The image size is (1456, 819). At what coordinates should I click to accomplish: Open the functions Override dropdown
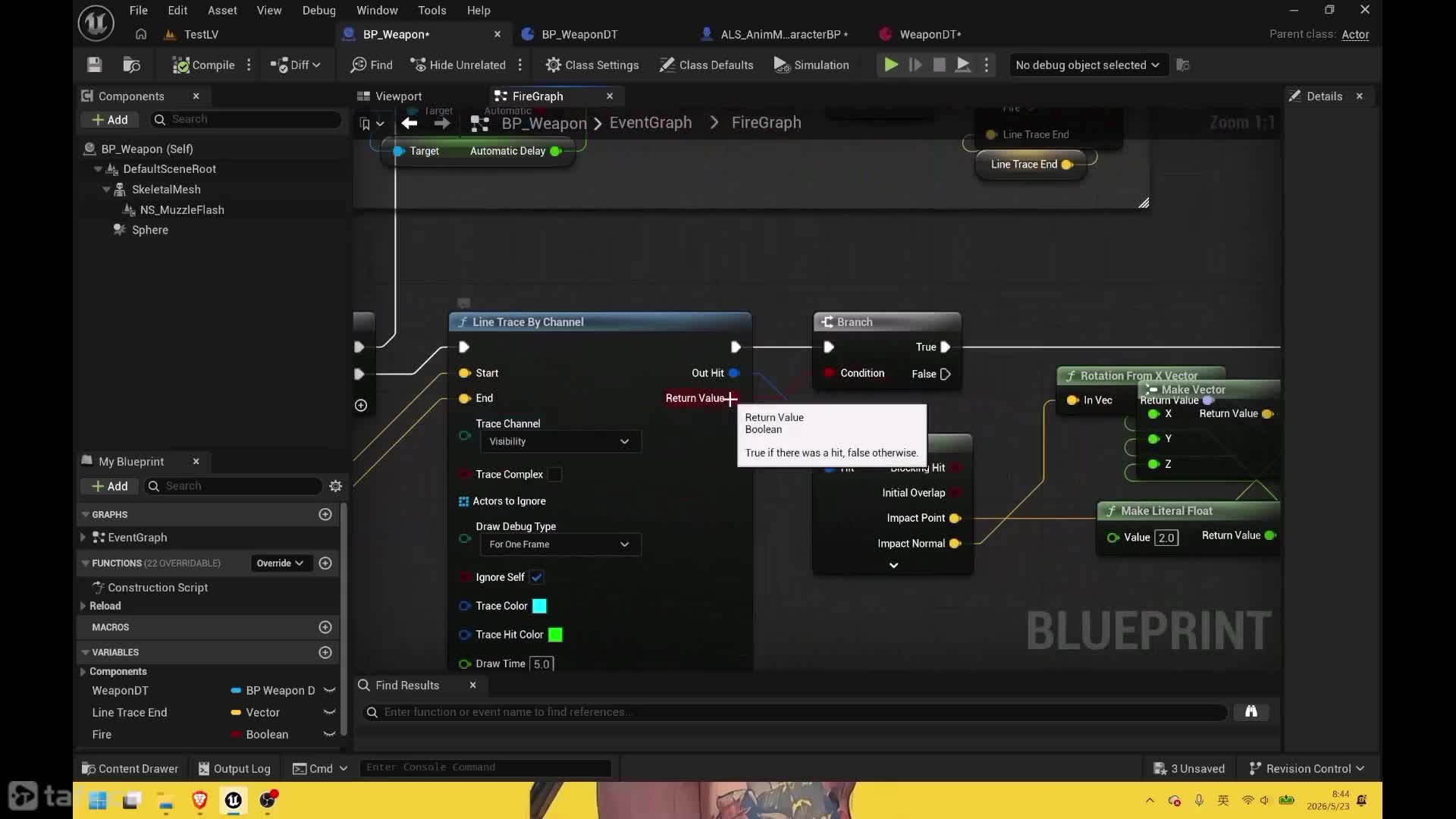(x=280, y=563)
